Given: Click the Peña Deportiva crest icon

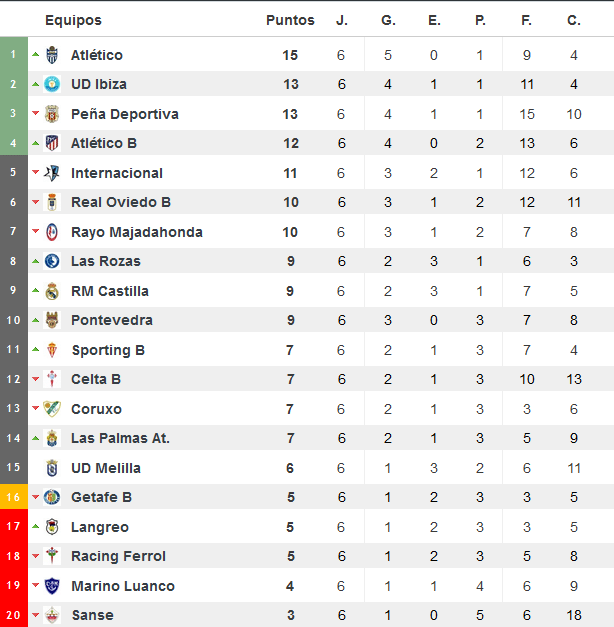Looking at the screenshot, I should click(x=52, y=114).
